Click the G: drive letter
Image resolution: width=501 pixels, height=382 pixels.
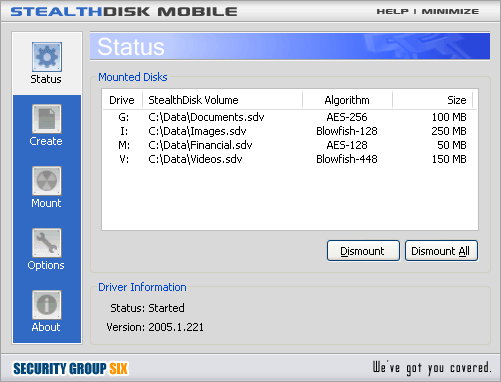coord(124,117)
